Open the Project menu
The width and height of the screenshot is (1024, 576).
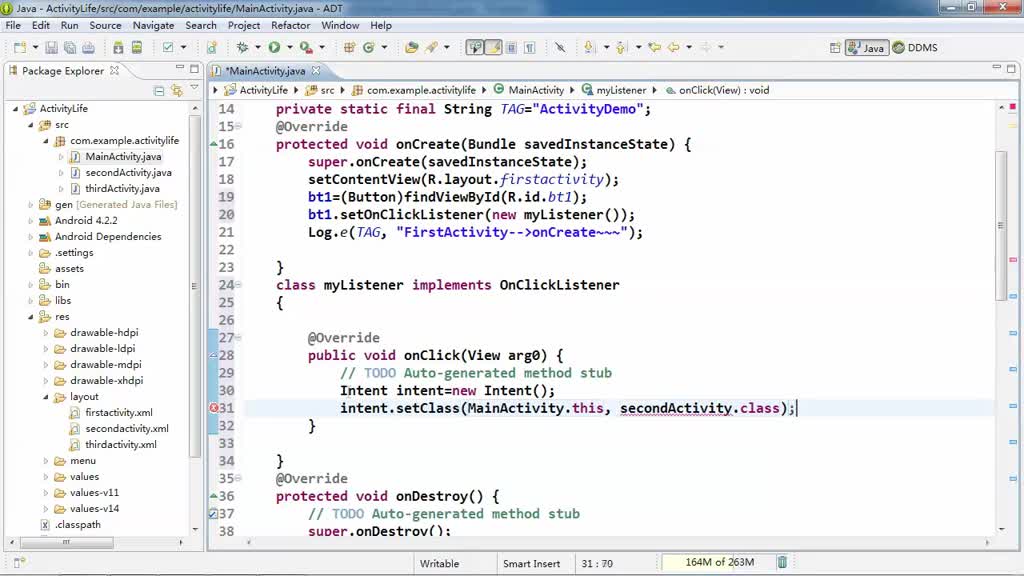coord(244,25)
